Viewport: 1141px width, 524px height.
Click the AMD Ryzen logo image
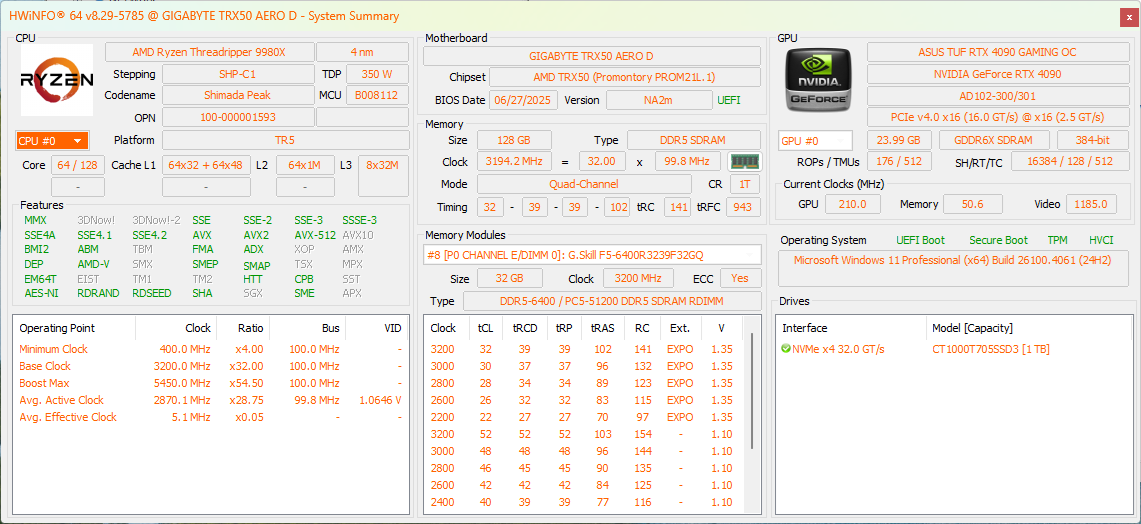(x=57, y=80)
